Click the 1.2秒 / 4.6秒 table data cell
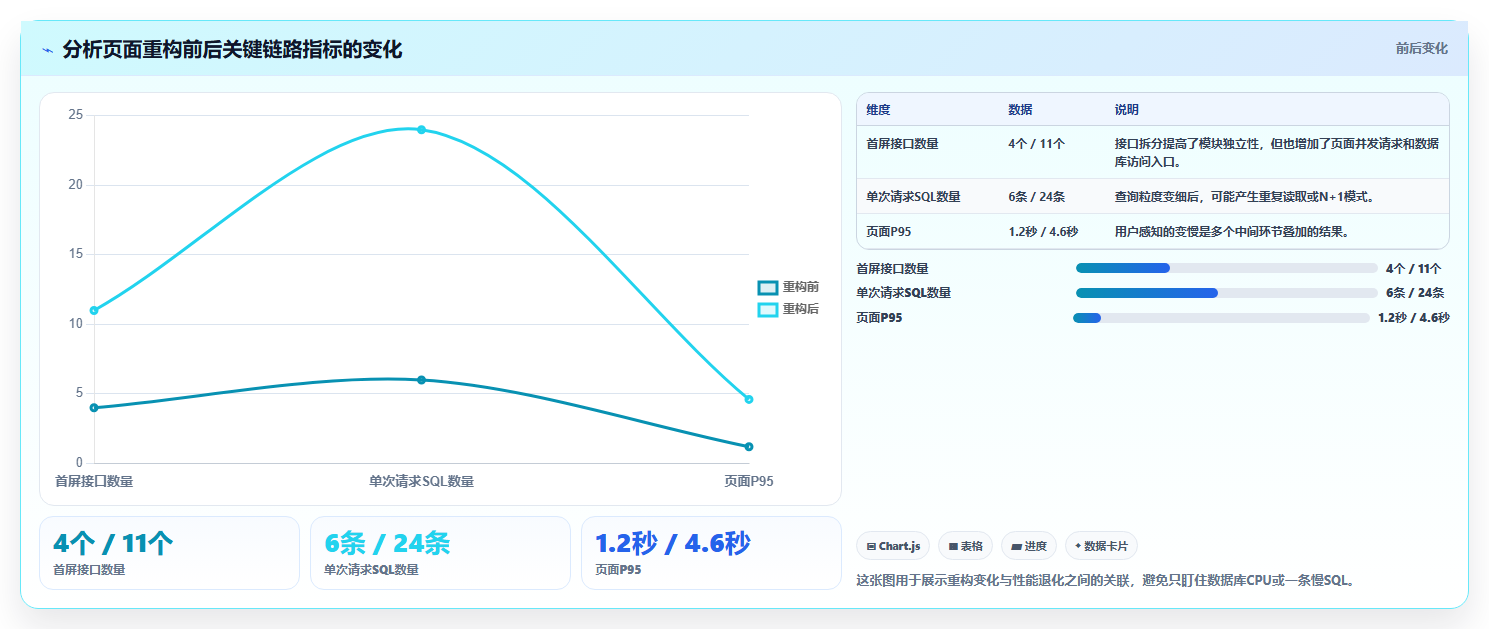Viewport: 1489px width, 629px height. (x=1043, y=232)
